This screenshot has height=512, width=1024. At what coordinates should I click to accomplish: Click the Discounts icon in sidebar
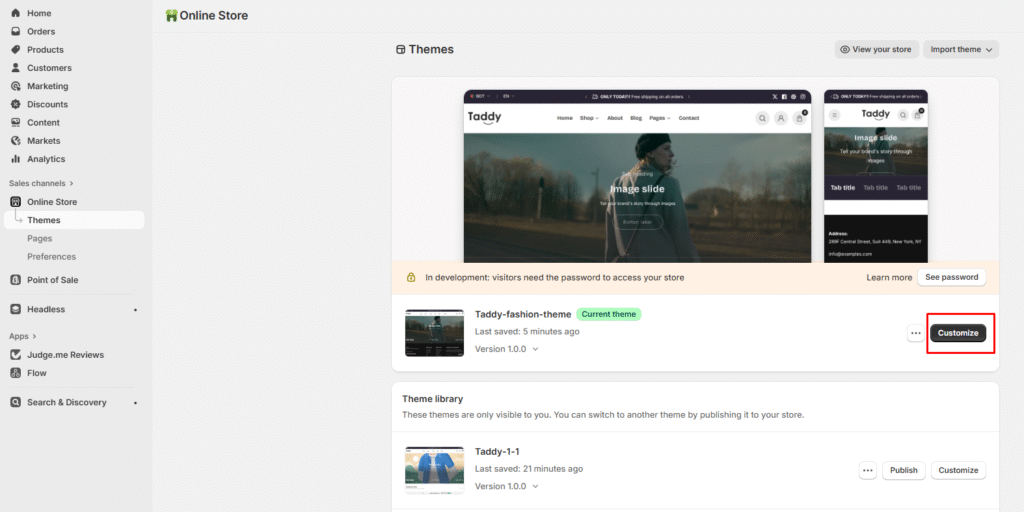pos(16,104)
